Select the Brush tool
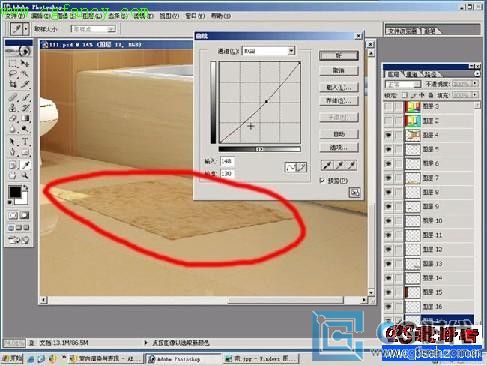487x366 pixels. (25, 98)
